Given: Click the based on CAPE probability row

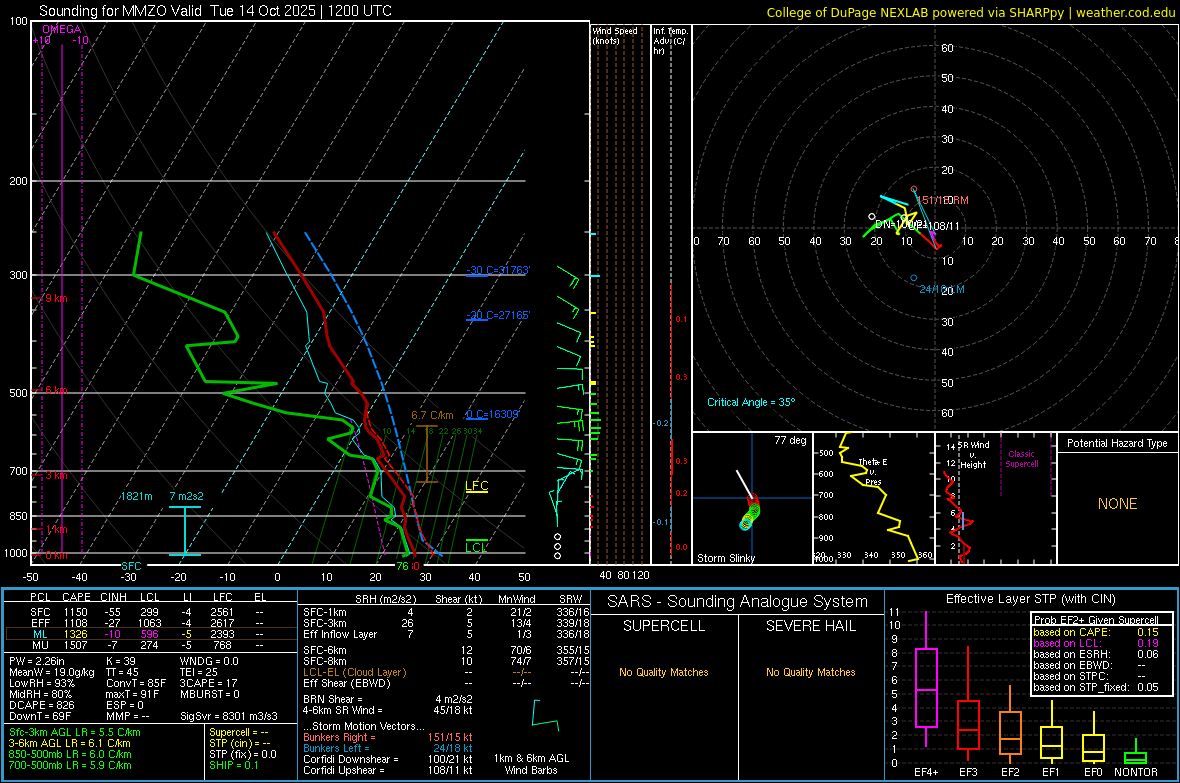Looking at the screenshot, I should tap(1096, 632).
